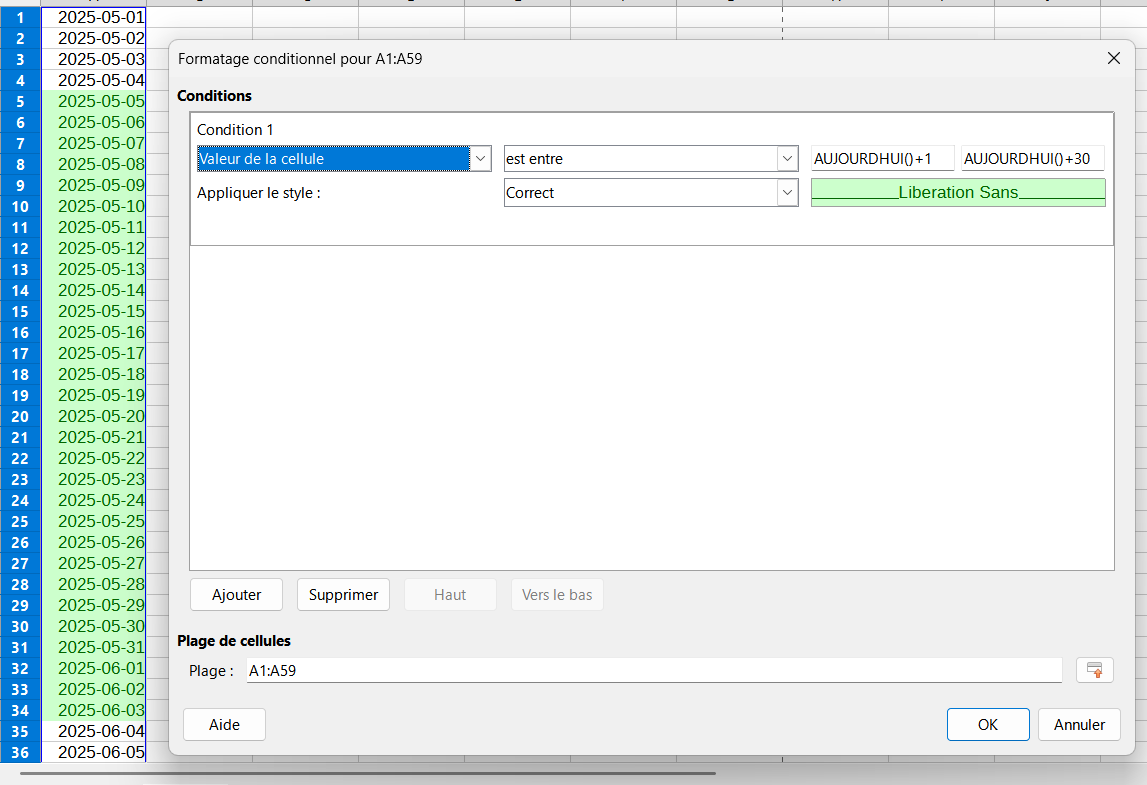Viewport: 1147px width, 785px height.
Task: Select cell with date 2025-06-05
Action: (x=94, y=752)
